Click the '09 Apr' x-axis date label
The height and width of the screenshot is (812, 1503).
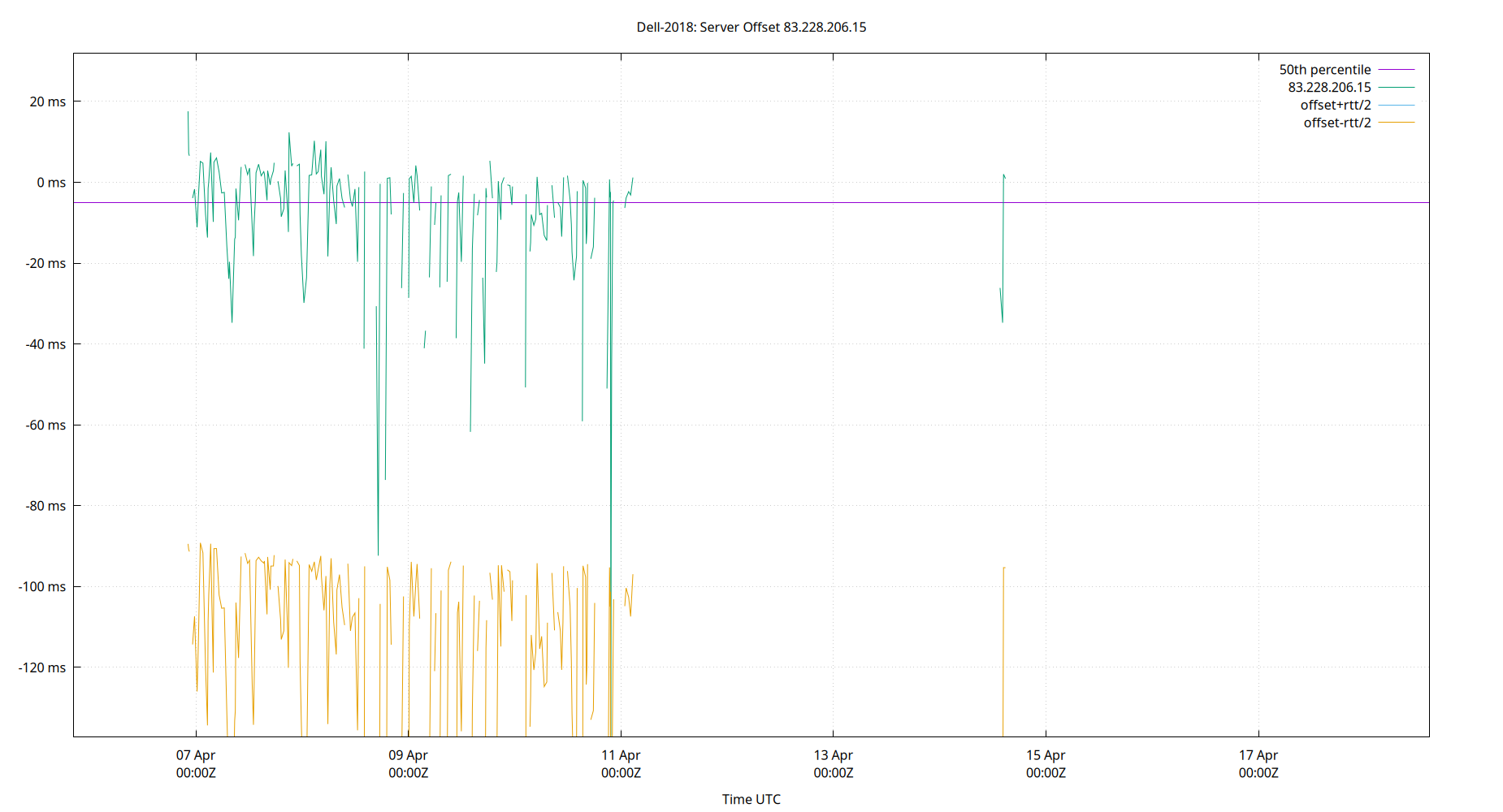coord(408,755)
